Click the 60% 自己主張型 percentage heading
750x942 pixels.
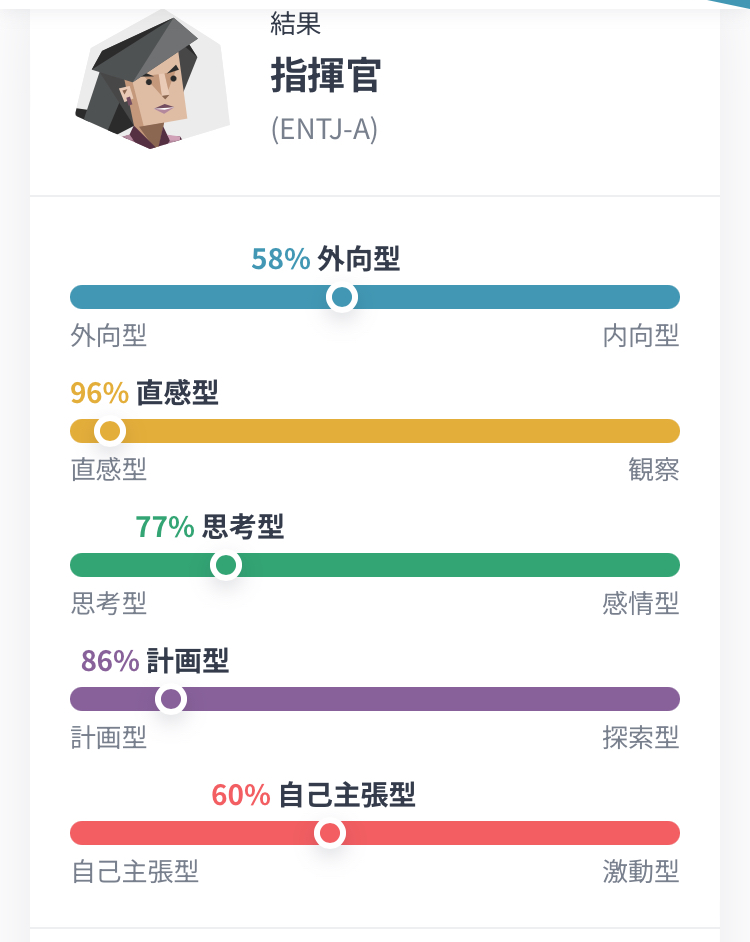[x=313, y=795]
